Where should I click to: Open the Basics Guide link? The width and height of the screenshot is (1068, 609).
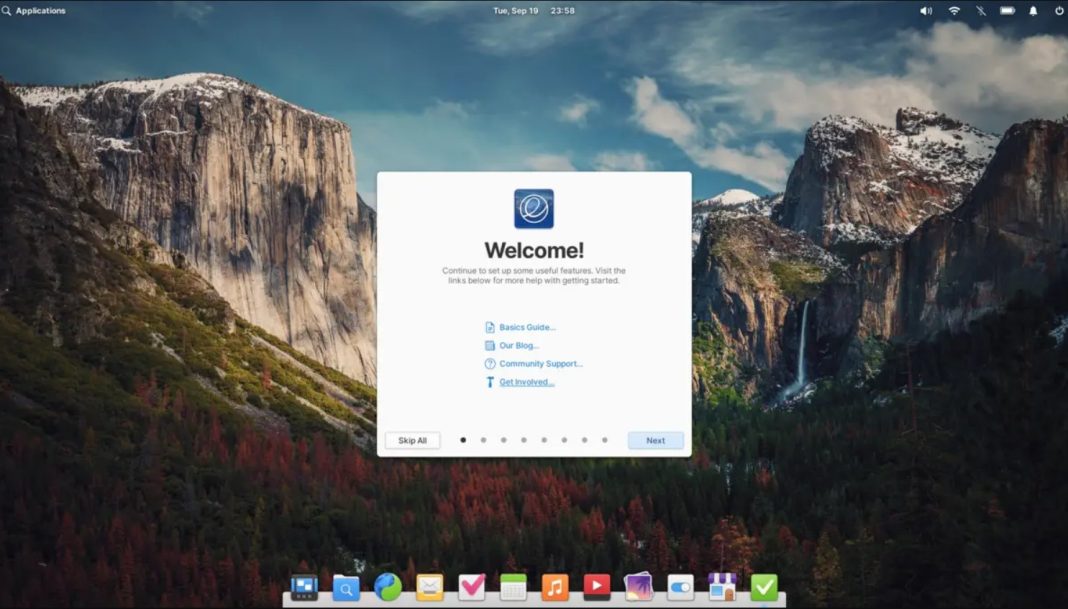click(x=527, y=327)
